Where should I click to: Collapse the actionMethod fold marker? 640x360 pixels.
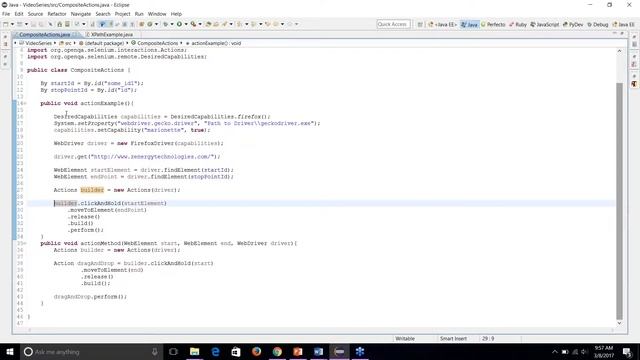click(24, 243)
